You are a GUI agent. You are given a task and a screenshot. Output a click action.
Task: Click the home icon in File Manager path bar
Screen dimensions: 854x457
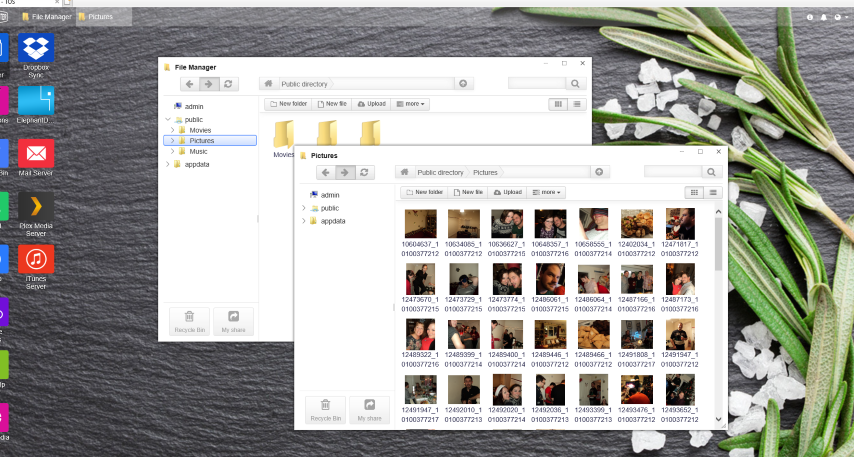click(269, 83)
